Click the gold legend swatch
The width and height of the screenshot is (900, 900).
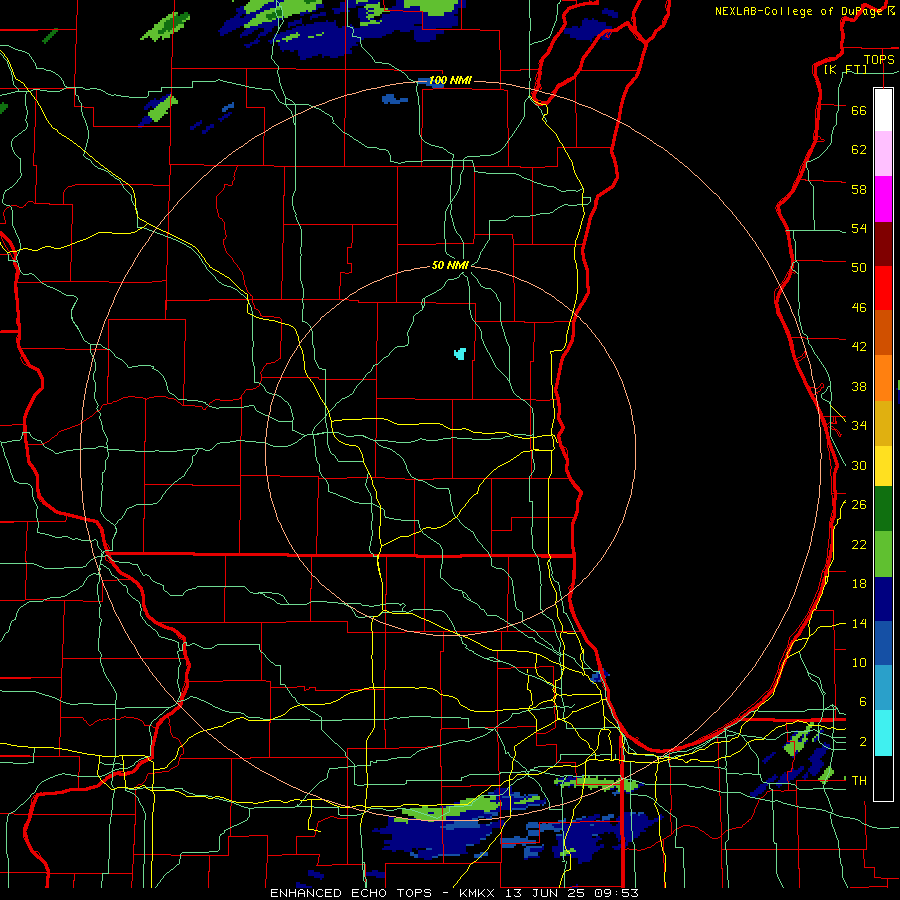pos(883,423)
